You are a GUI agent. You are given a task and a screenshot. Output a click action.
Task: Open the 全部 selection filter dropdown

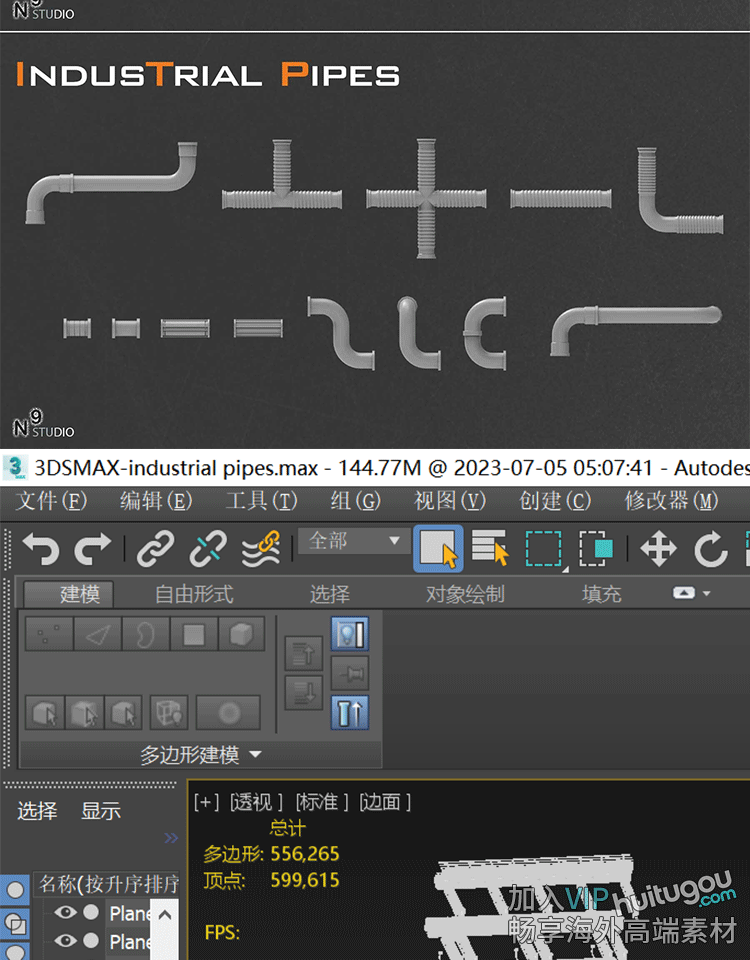tap(354, 541)
